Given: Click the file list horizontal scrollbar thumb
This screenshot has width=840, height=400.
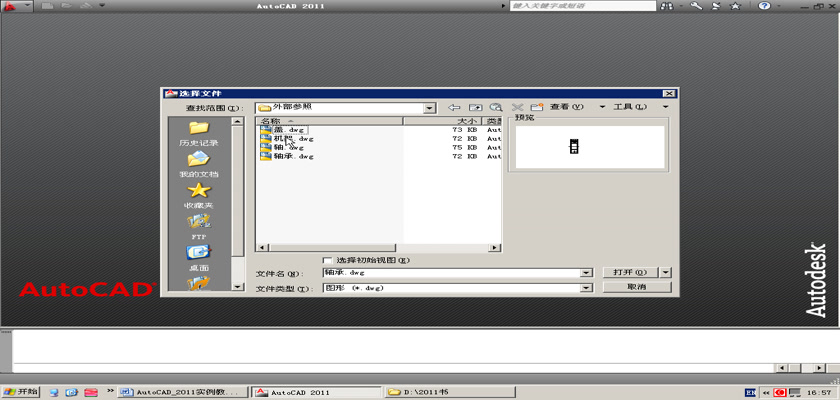Looking at the screenshot, I should pos(332,248).
